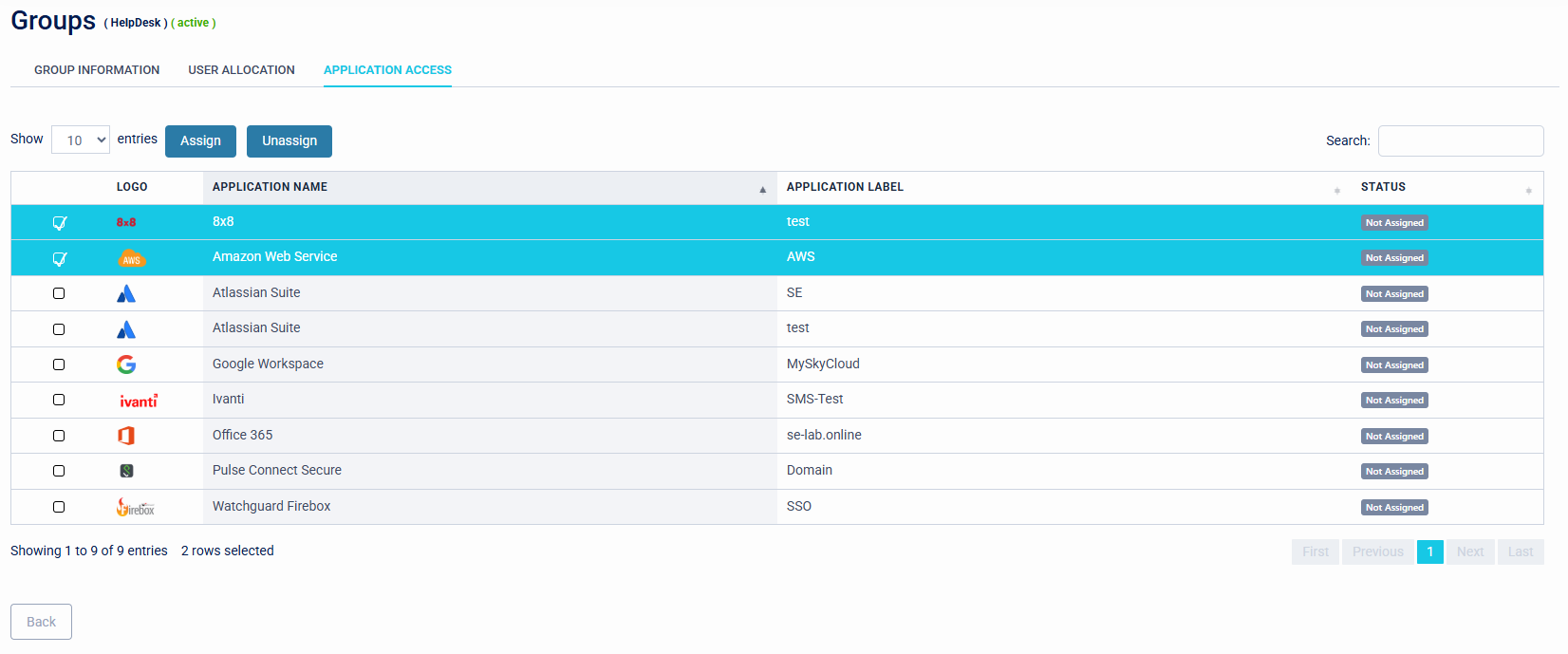Click the Office 365 application name
The width and height of the screenshot is (1568, 654).
[x=242, y=435]
